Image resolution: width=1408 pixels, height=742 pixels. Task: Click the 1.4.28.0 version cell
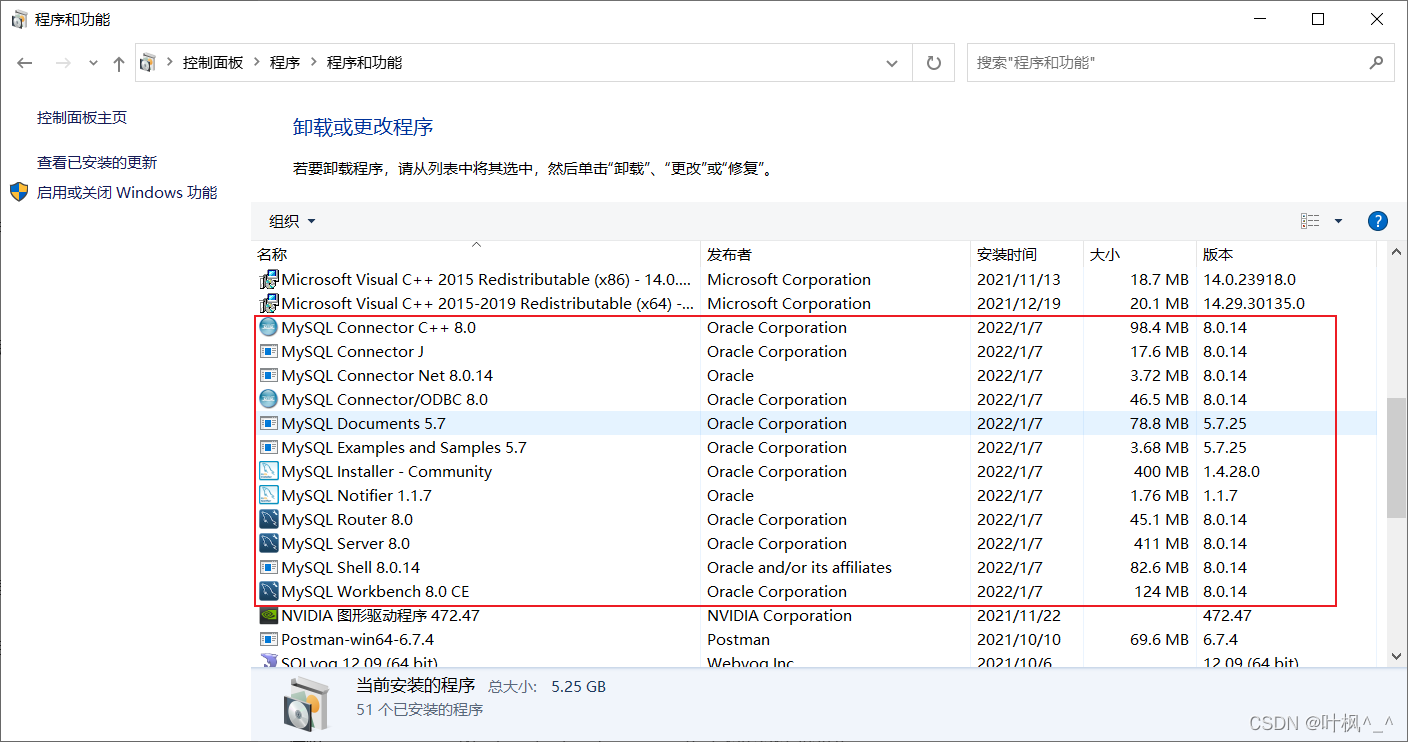point(1231,472)
